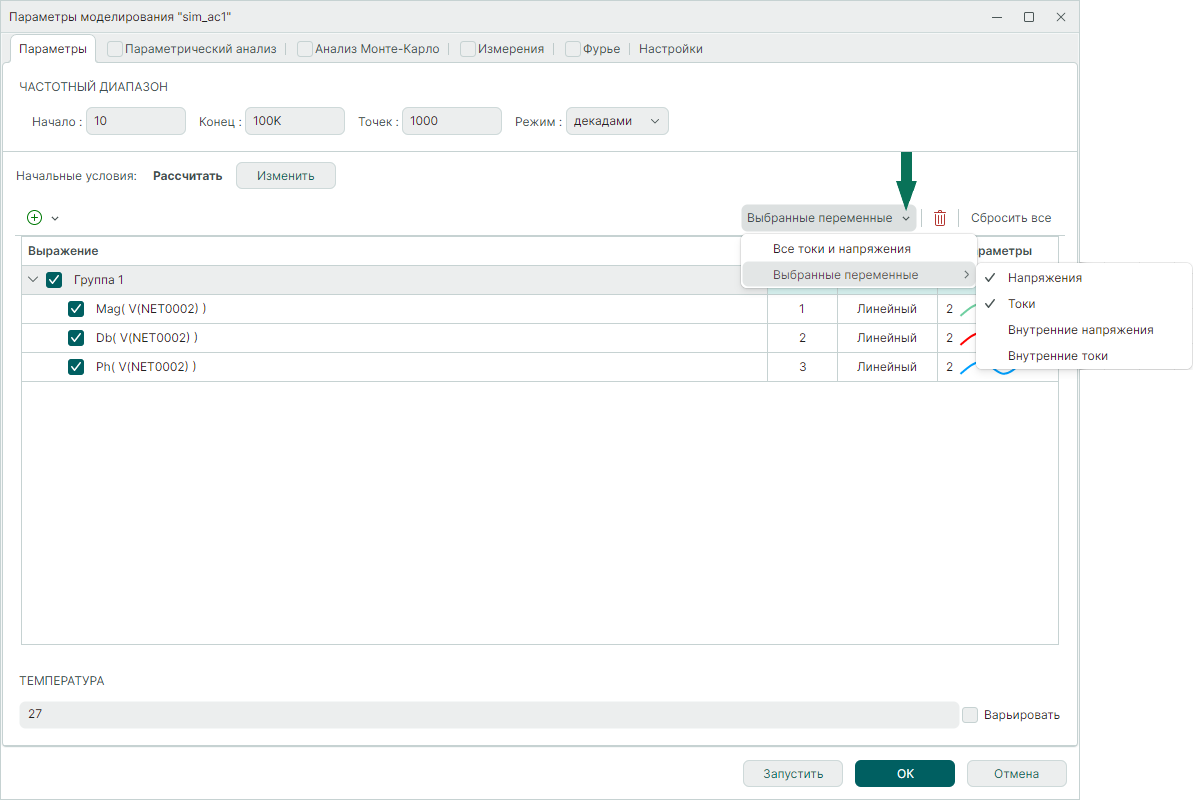Click the red trash delete icon
This screenshot has height=800, width=1193.
click(x=939, y=218)
